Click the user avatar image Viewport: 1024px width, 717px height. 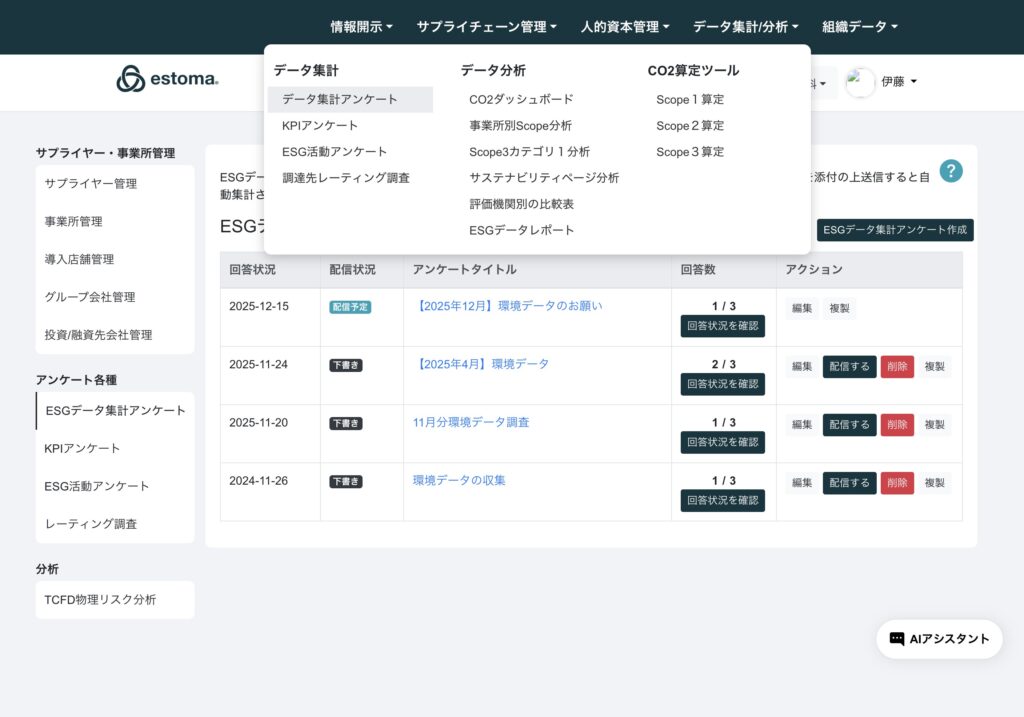click(x=860, y=83)
